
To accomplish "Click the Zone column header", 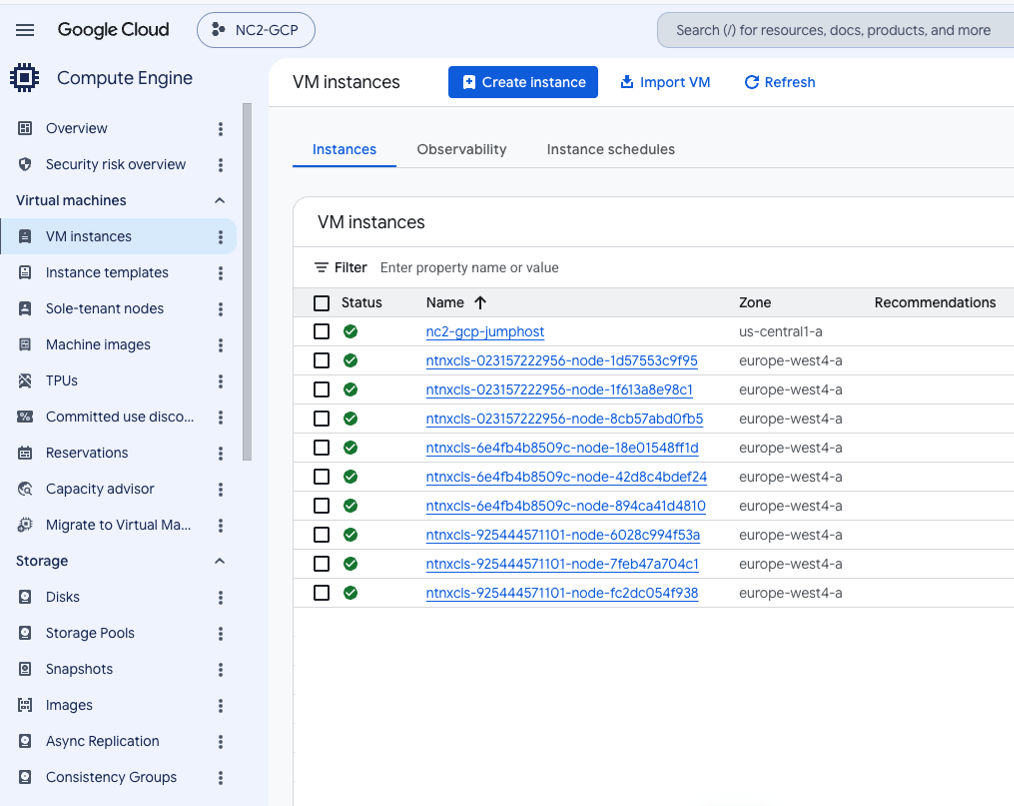I will [x=755, y=303].
